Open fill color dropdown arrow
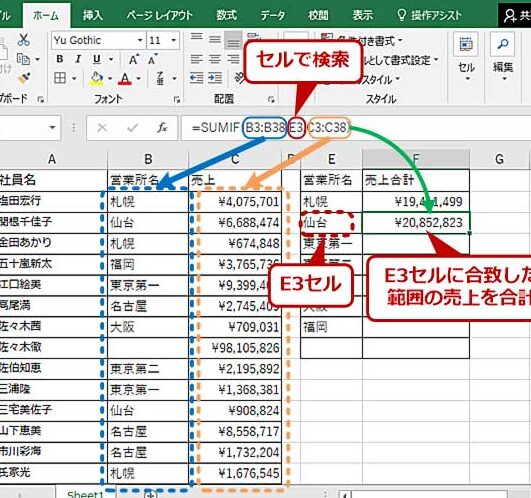The height and width of the screenshot is (498, 531). tap(110, 79)
